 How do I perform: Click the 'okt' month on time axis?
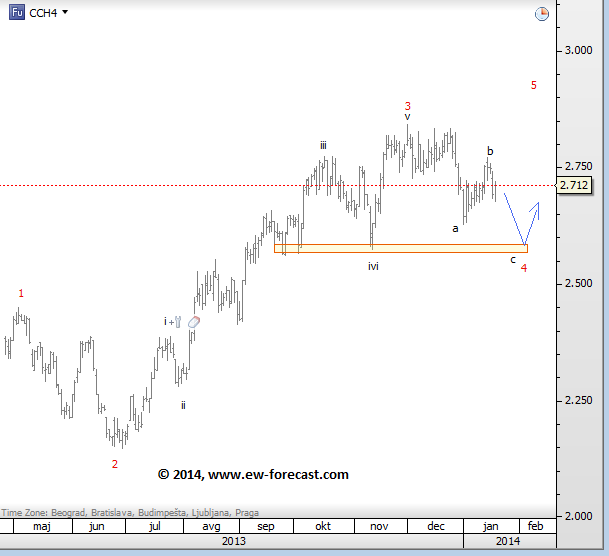pyautogui.click(x=323, y=525)
